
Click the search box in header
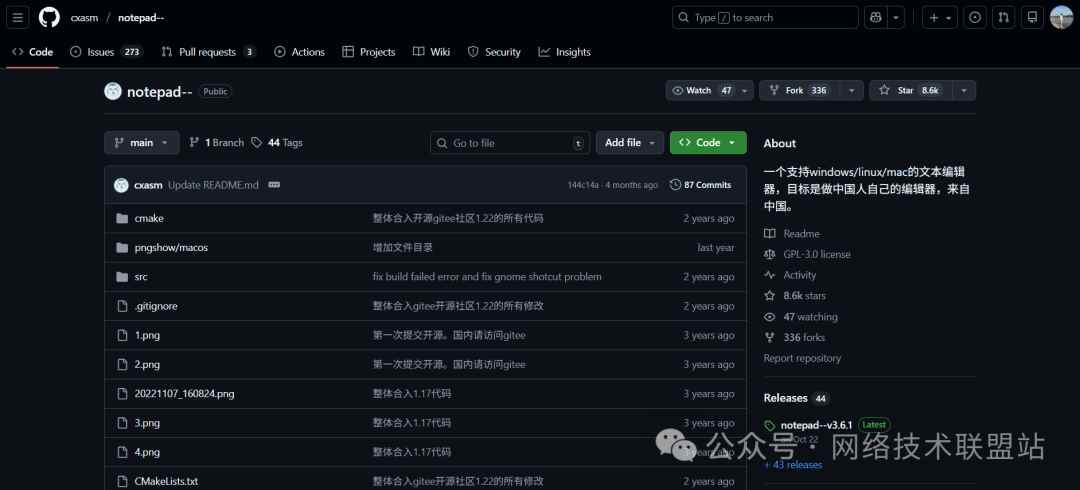point(765,18)
